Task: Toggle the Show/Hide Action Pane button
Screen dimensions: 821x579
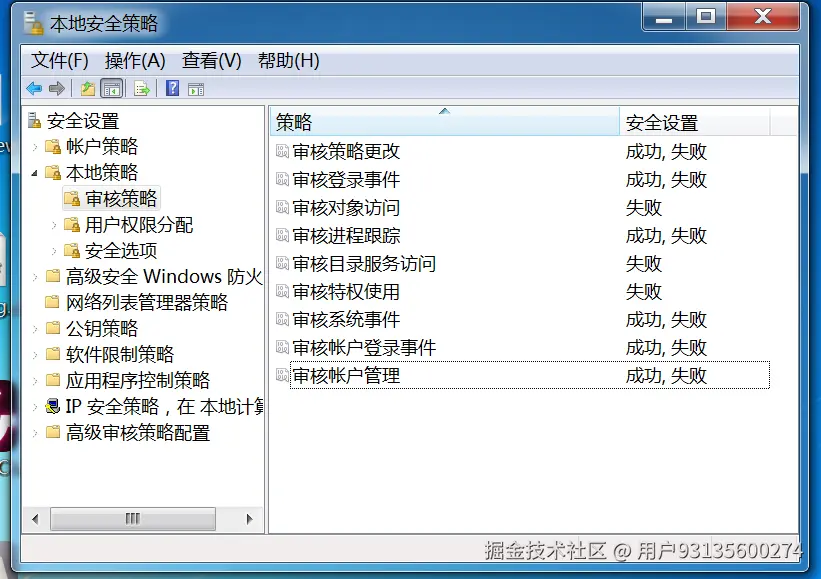Action: [195, 88]
